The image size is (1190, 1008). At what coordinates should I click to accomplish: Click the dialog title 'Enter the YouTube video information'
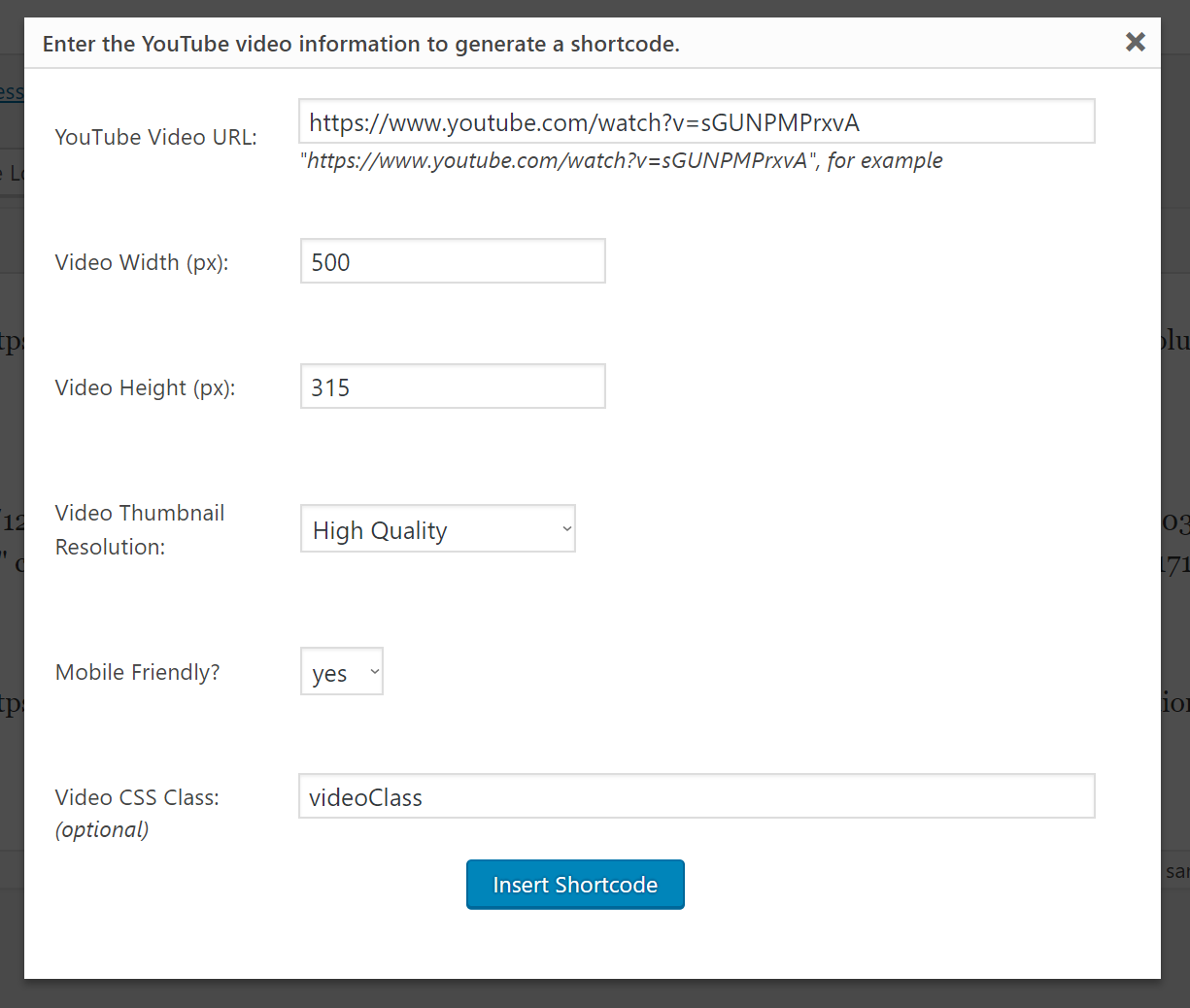pyautogui.click(x=361, y=44)
